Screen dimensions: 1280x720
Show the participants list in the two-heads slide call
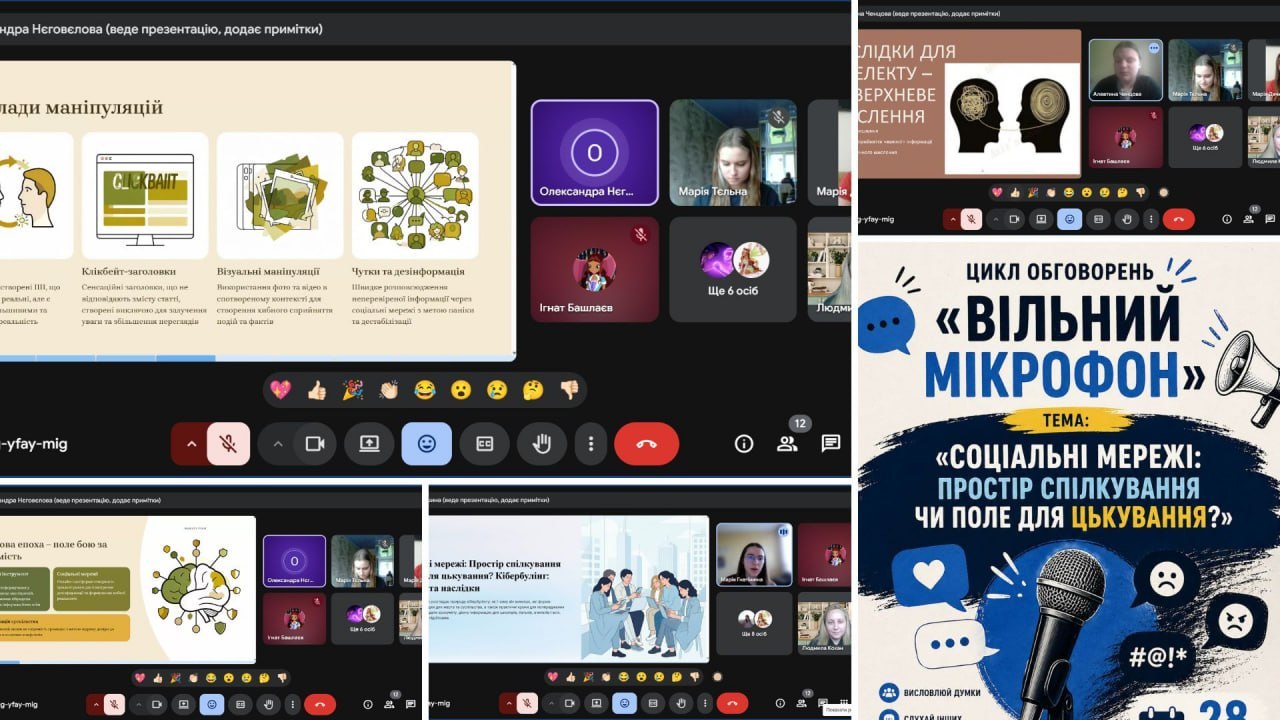pyautogui.click(x=1249, y=219)
